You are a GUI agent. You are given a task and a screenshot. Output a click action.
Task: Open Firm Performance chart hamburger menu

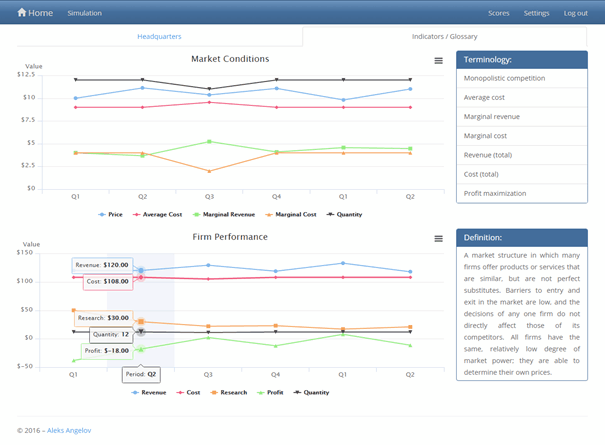(438, 238)
